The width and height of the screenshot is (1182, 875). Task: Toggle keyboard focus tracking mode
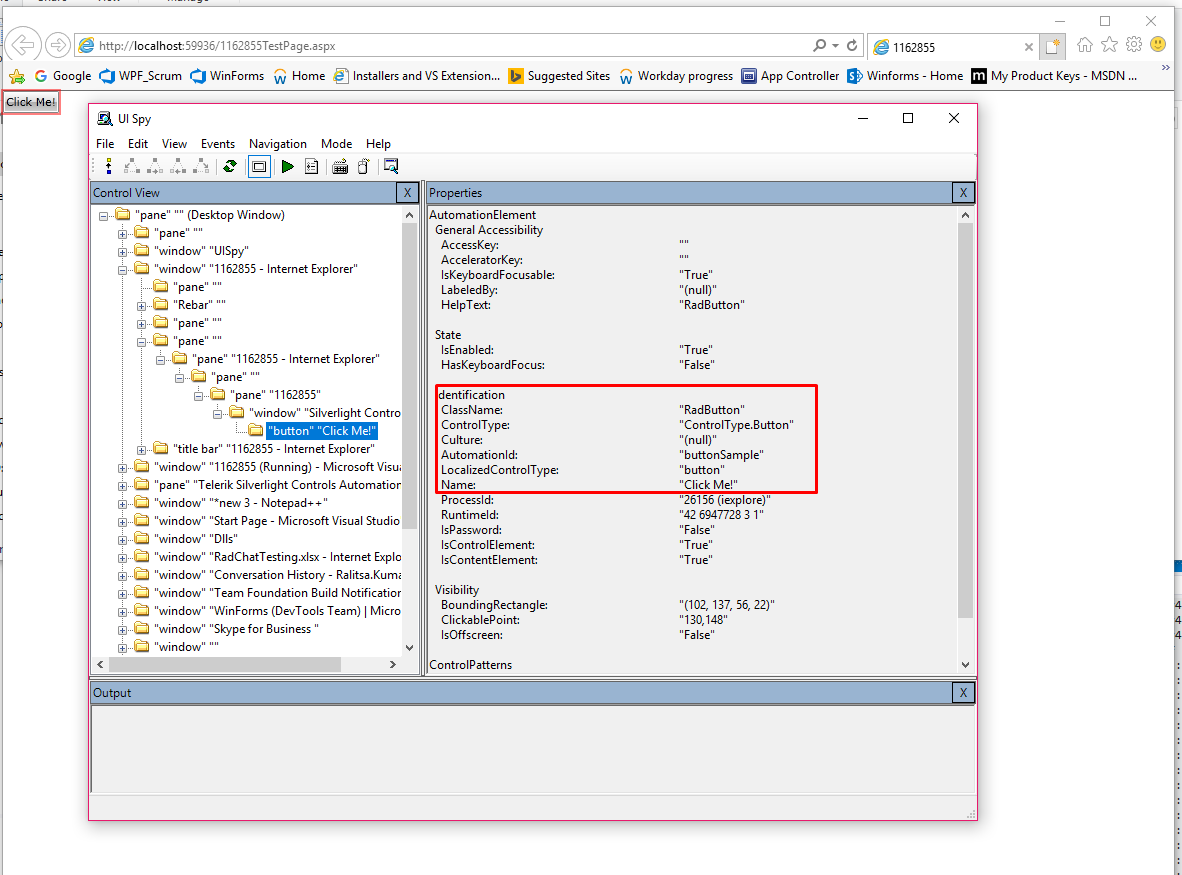[x=340, y=167]
